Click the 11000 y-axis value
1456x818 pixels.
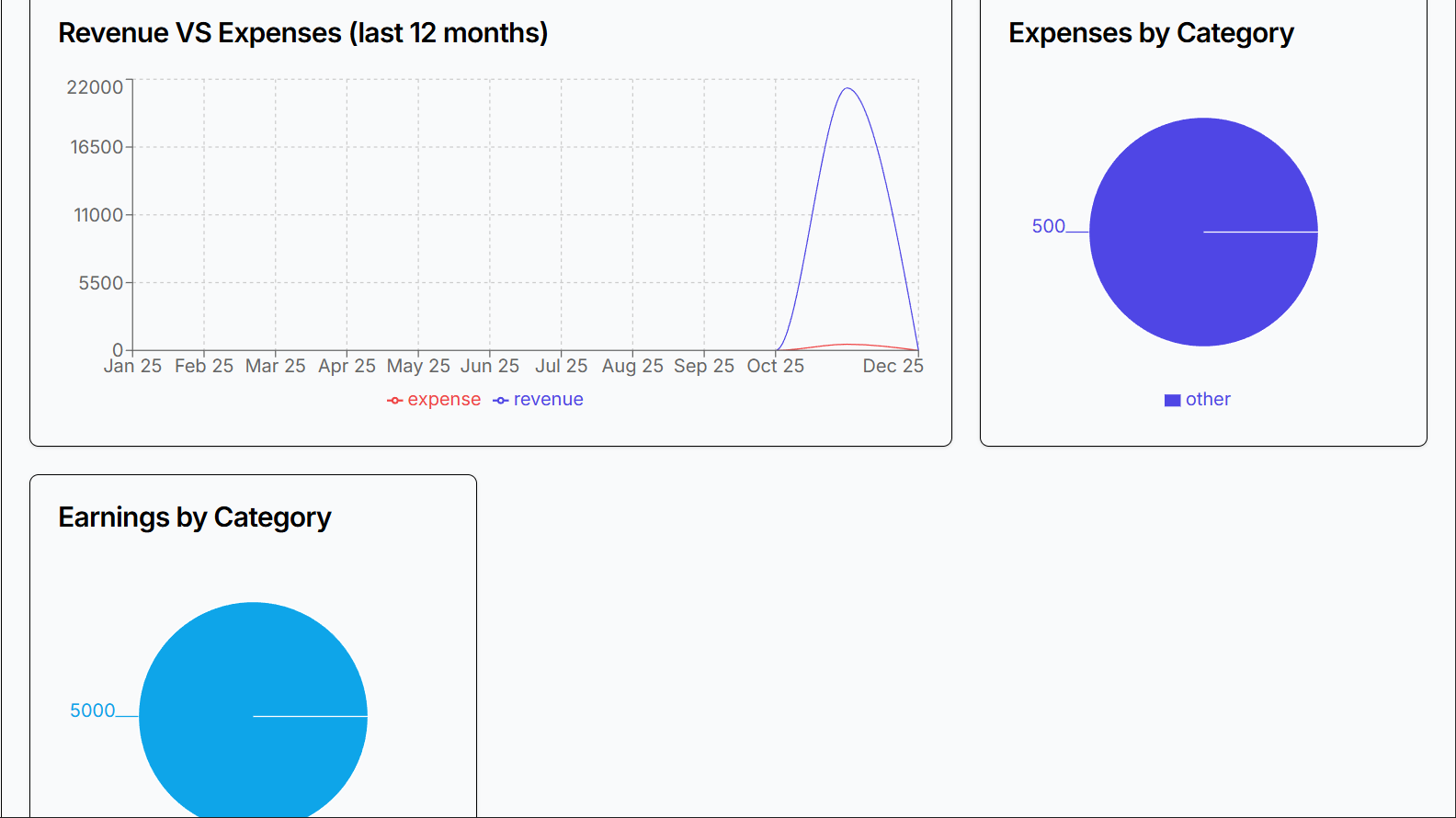(x=98, y=215)
